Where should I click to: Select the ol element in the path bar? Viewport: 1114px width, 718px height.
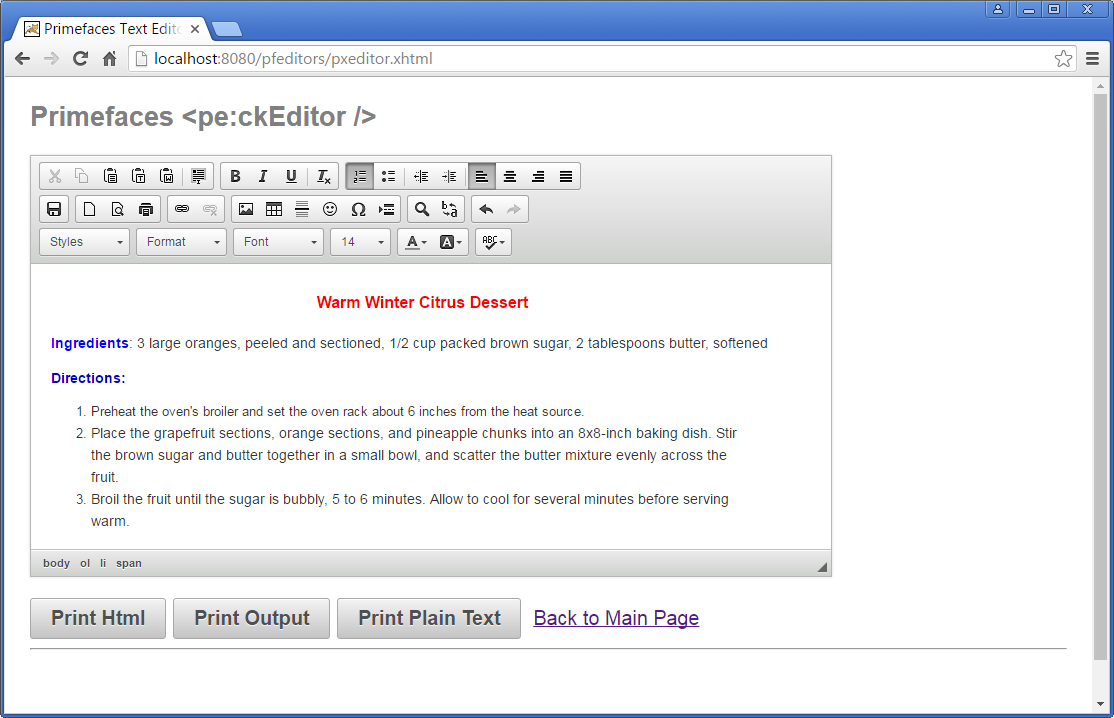pyautogui.click(x=85, y=563)
